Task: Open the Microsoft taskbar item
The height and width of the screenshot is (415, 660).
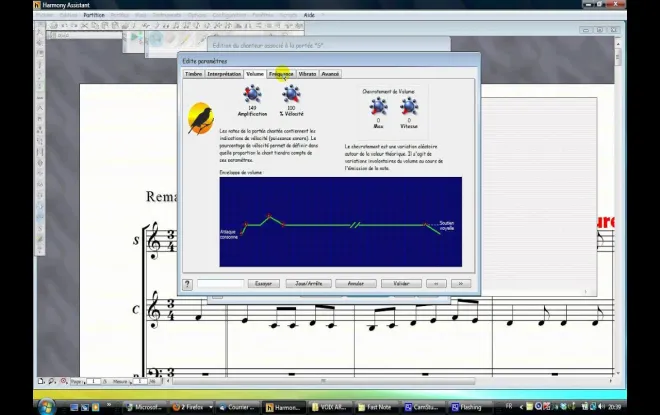Action: coord(144,407)
